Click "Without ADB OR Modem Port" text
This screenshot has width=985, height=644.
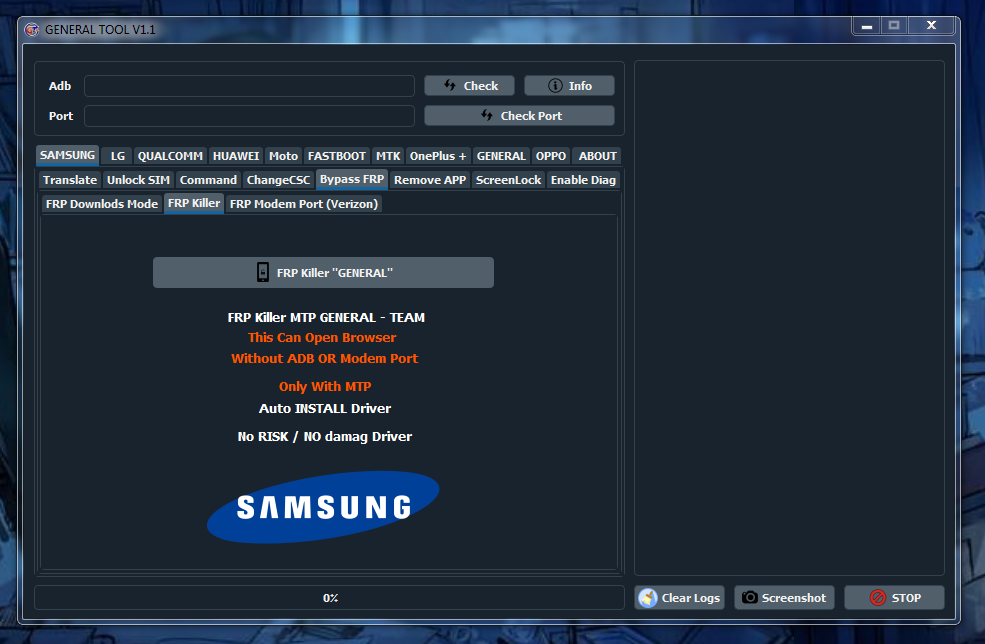click(325, 358)
